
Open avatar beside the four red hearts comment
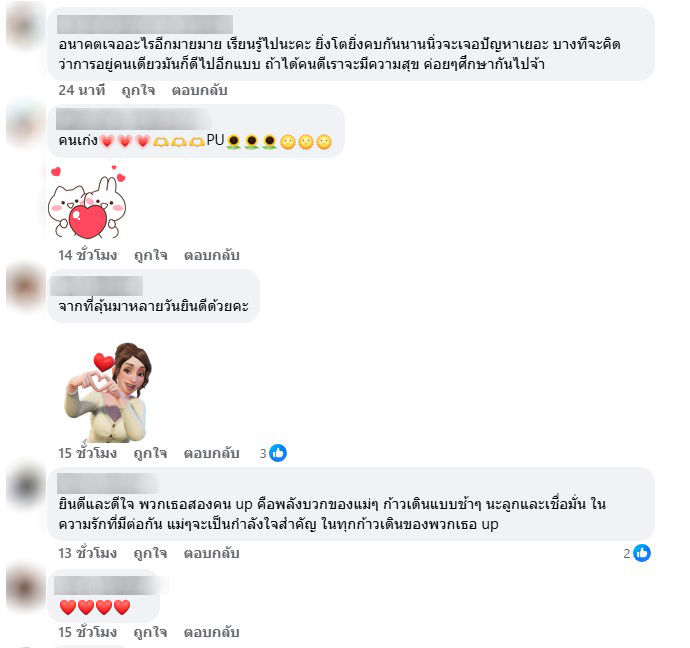(24, 587)
